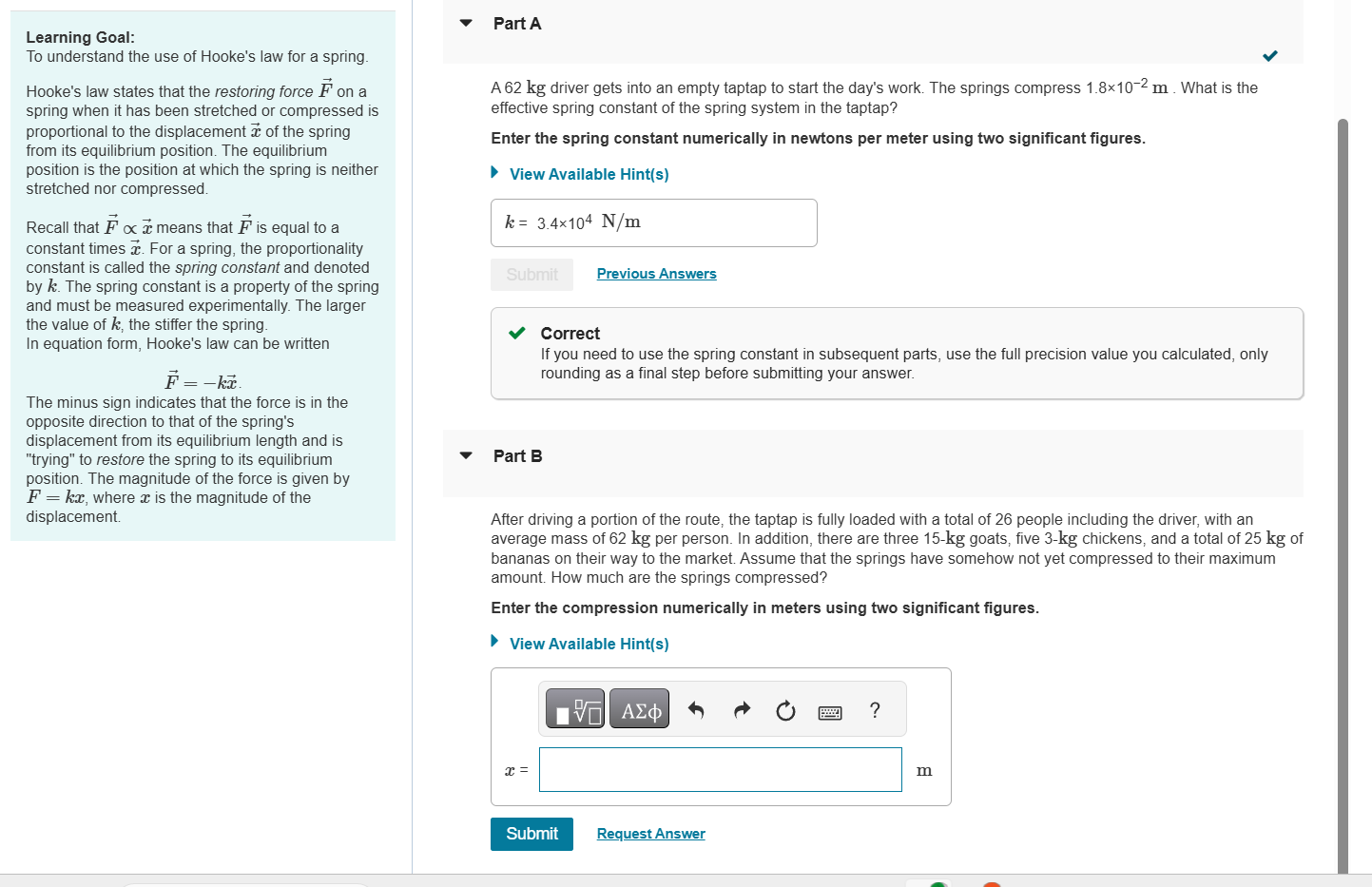Click the Request Answer link
This screenshot has height=887, width=1372.
(650, 834)
